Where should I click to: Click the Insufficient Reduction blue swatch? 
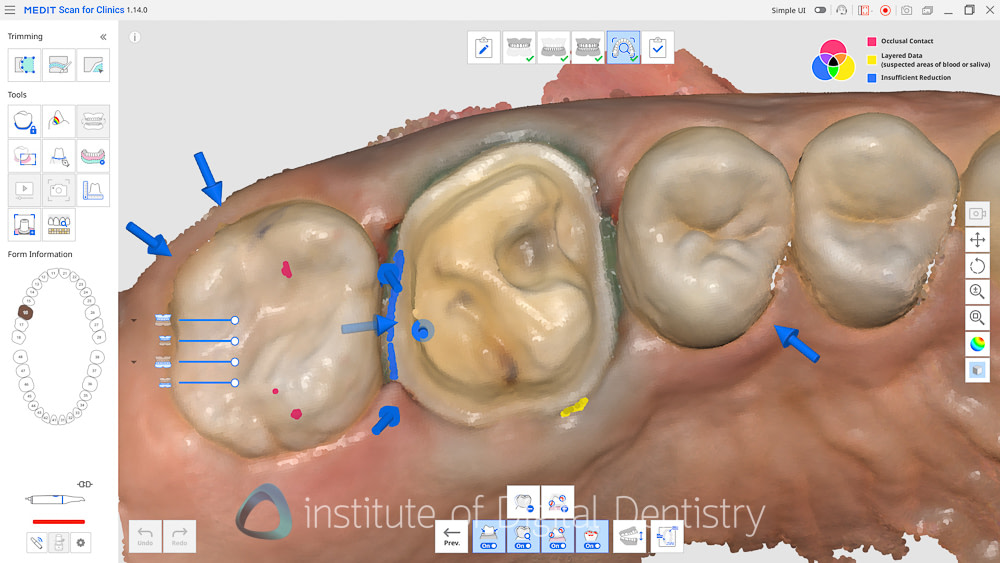(872, 78)
